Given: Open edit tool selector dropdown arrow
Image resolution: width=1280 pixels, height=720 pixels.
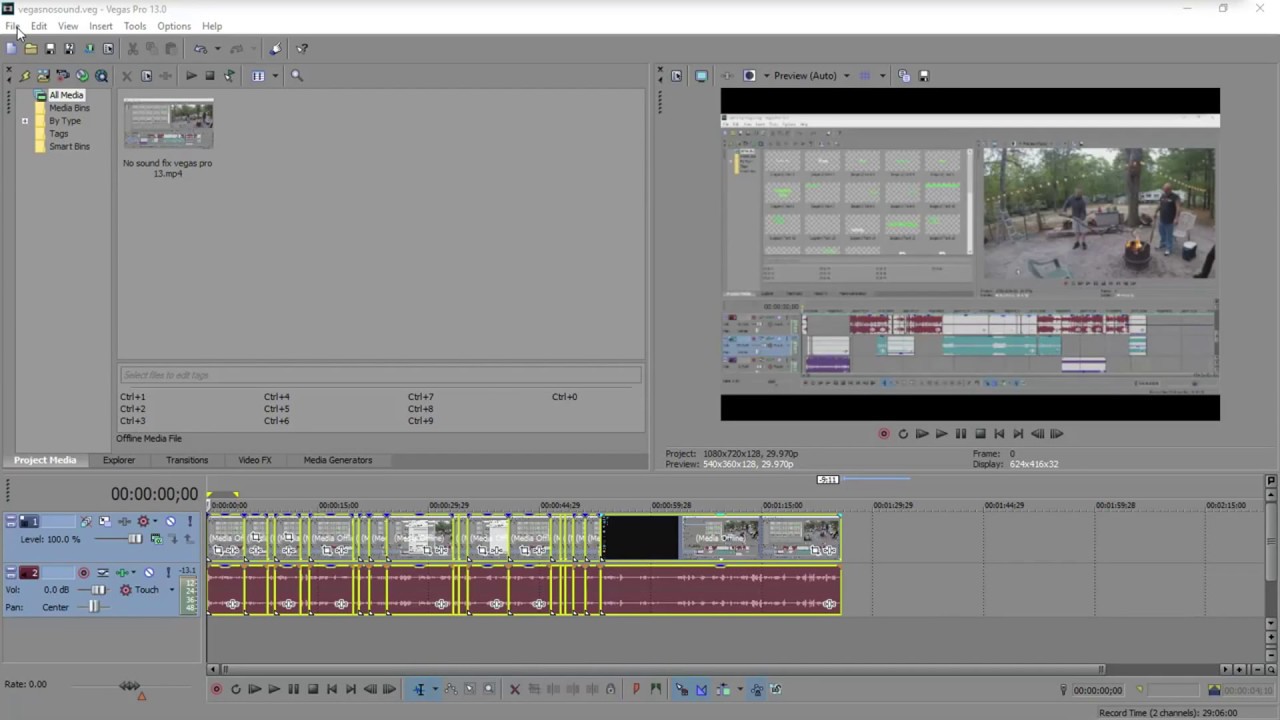Looking at the screenshot, I should tap(435, 689).
